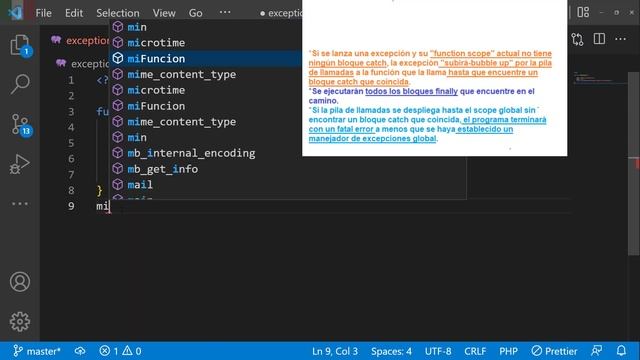Open notifications bell icon
The width and height of the screenshot is (640, 360).
coord(621,351)
